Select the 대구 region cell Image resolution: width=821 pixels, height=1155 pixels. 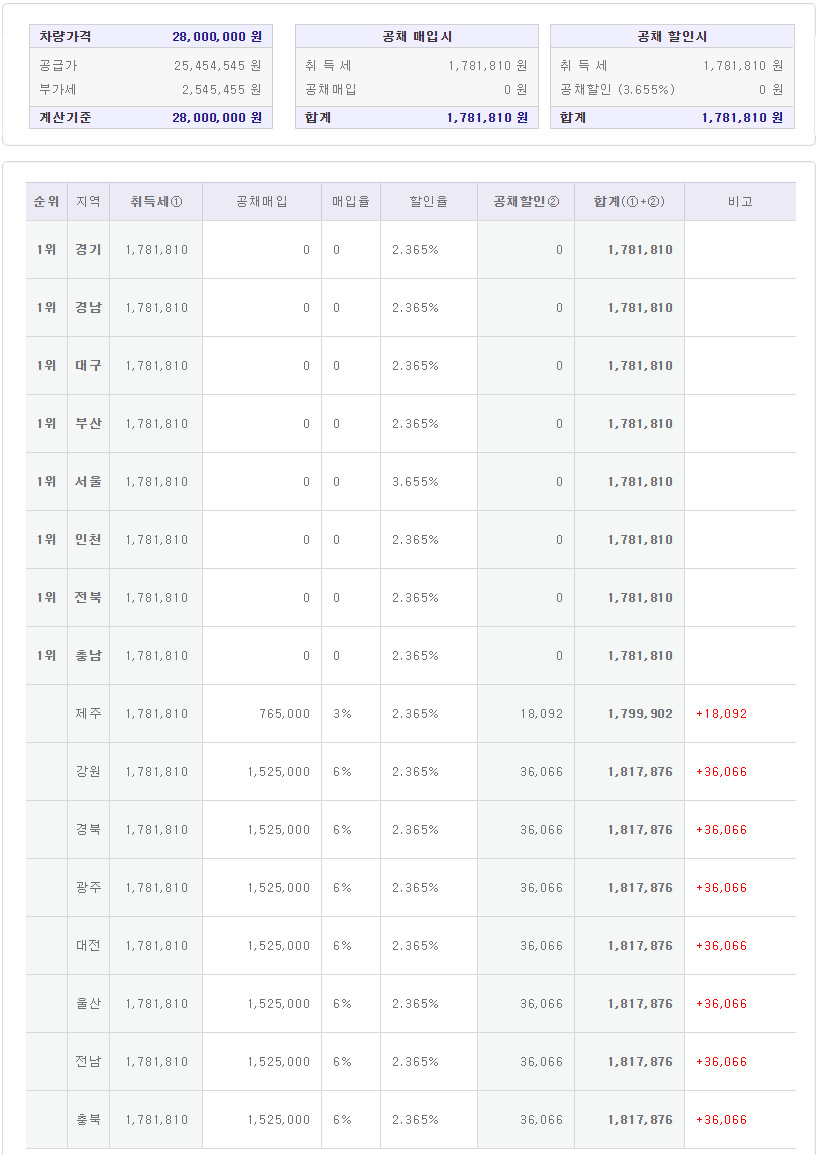pos(88,365)
